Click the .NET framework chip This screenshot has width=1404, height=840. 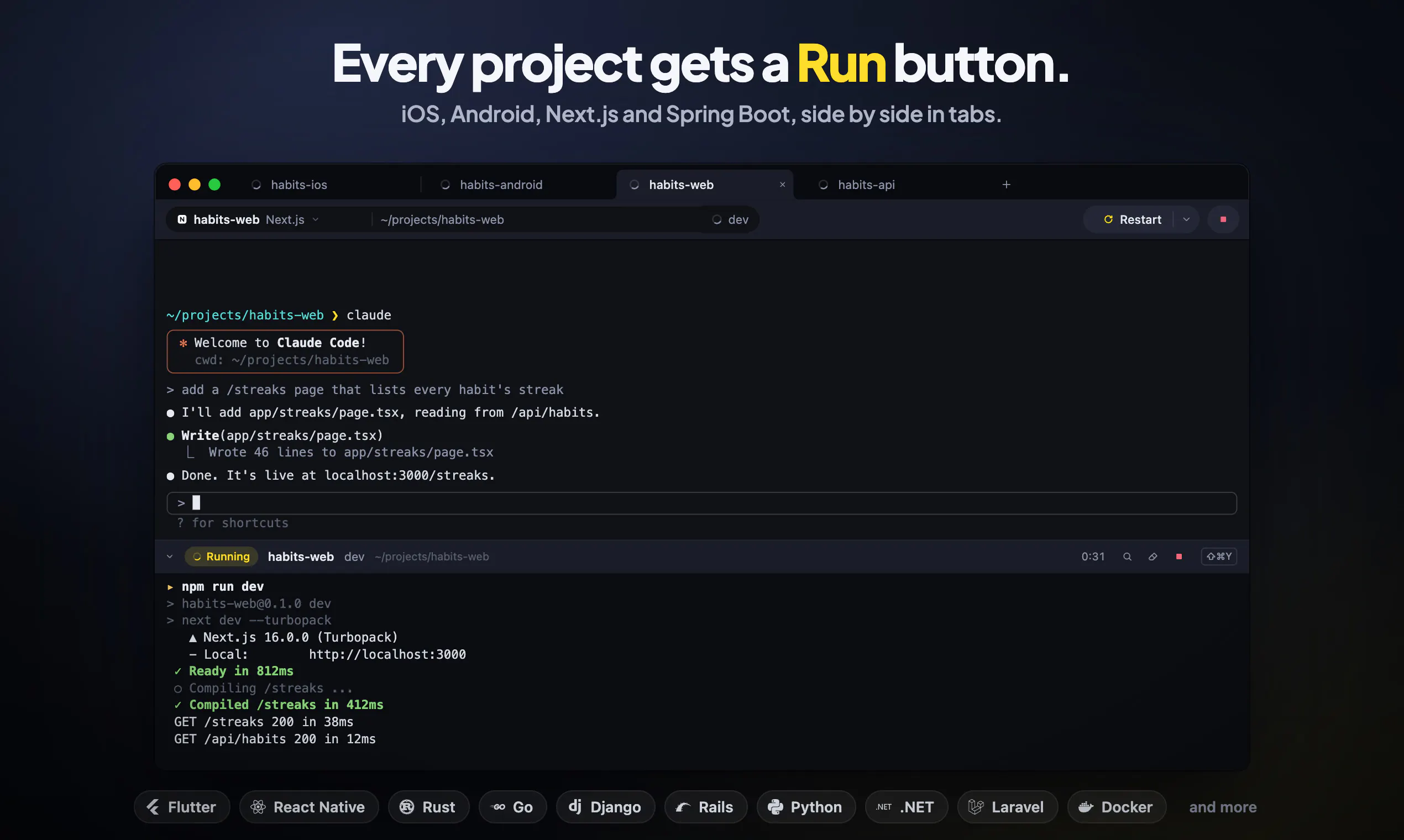coord(907,807)
